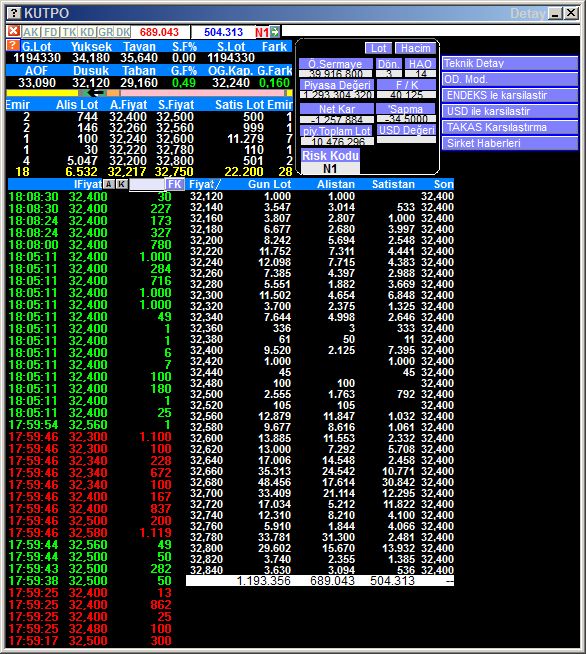Select the TK toolbar button
This screenshot has width=586, height=654.
click(69, 32)
